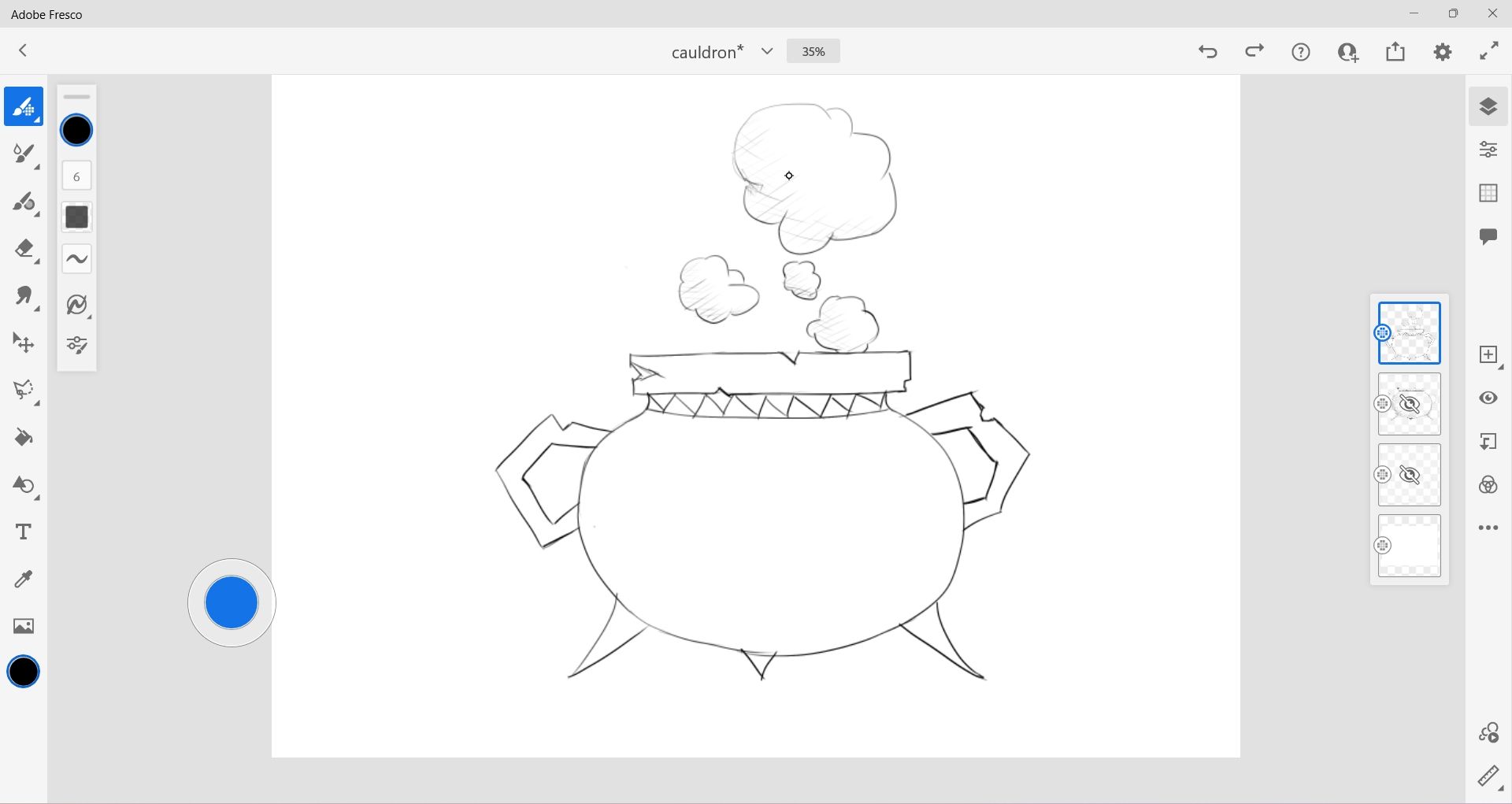Show the hidden third layer

[1410, 475]
